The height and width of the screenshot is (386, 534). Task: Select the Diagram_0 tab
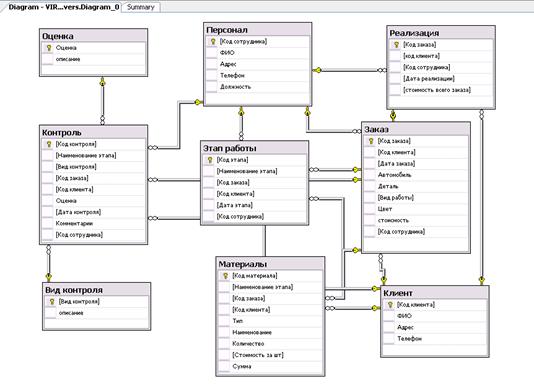pos(64,7)
